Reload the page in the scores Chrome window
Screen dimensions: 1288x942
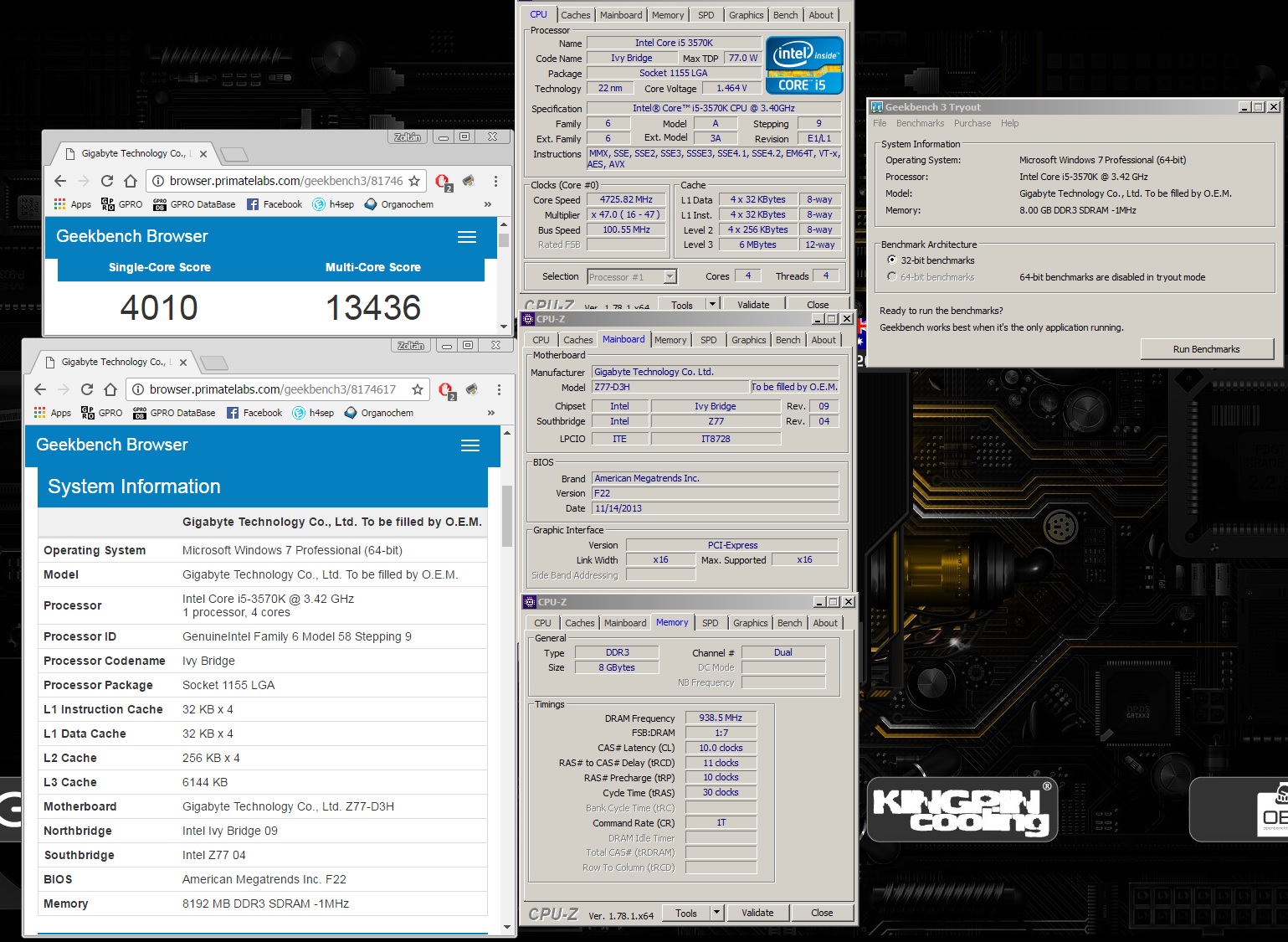tap(107, 181)
